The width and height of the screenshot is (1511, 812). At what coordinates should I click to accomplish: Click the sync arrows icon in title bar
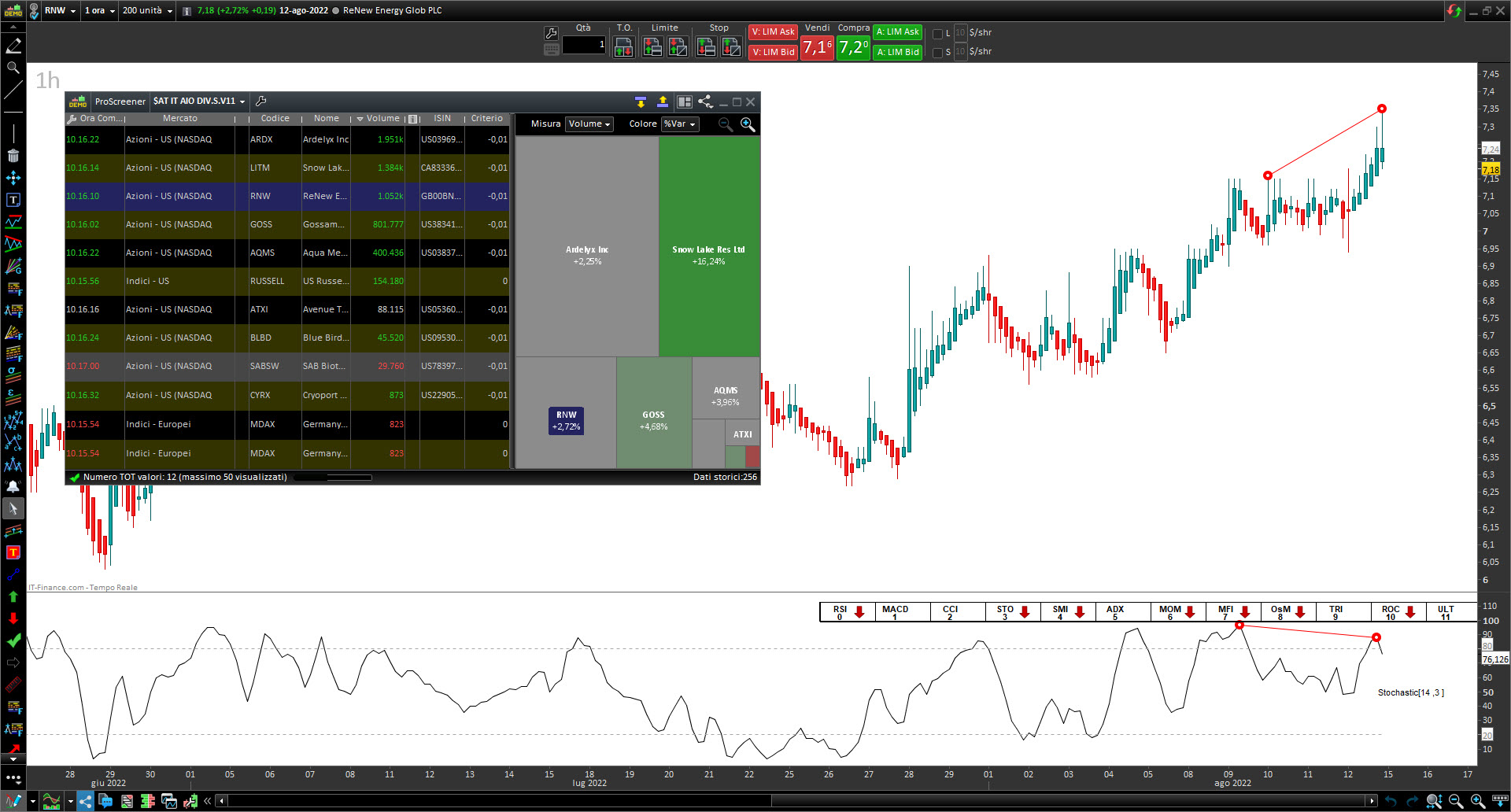tap(1454, 11)
